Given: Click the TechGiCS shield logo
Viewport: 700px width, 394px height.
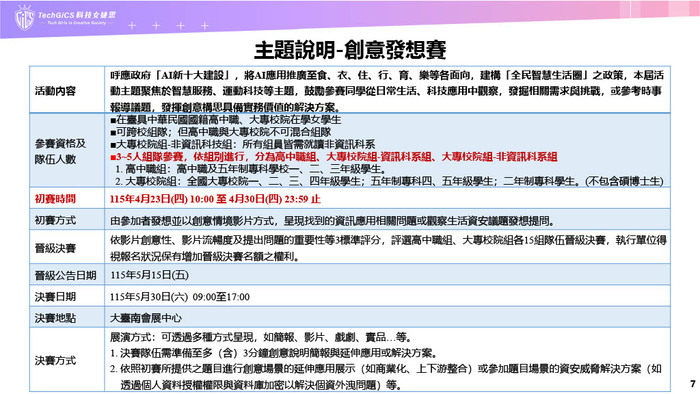Looking at the screenshot, I should (25, 18).
